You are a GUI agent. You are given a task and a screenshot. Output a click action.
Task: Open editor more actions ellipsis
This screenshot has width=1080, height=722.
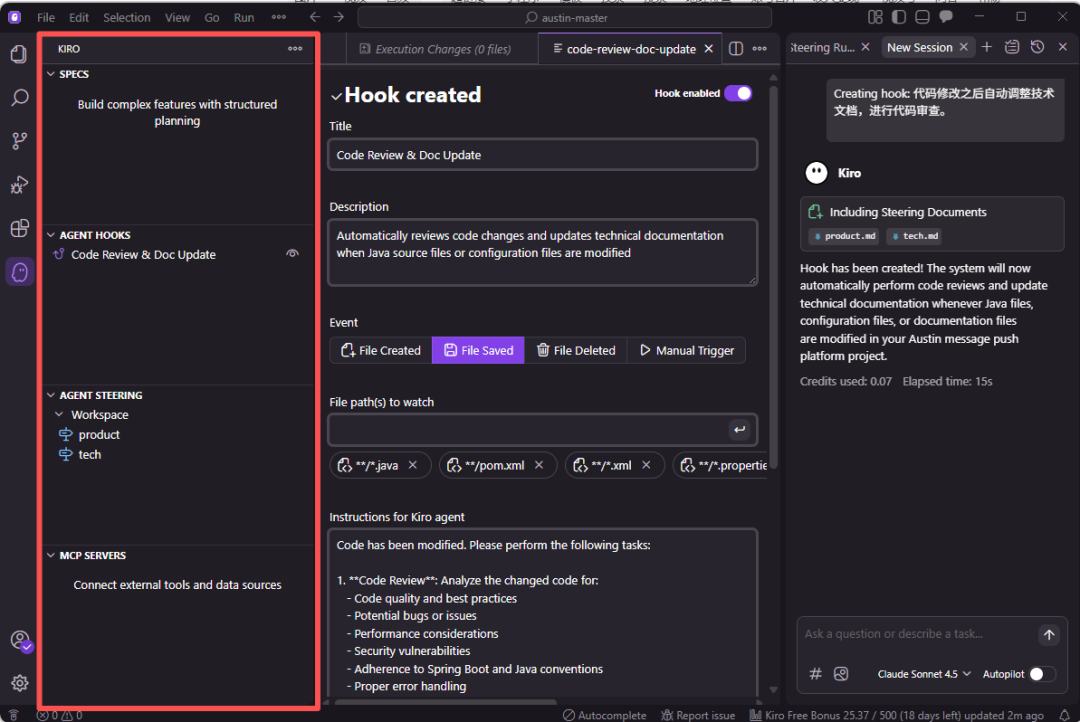760,49
